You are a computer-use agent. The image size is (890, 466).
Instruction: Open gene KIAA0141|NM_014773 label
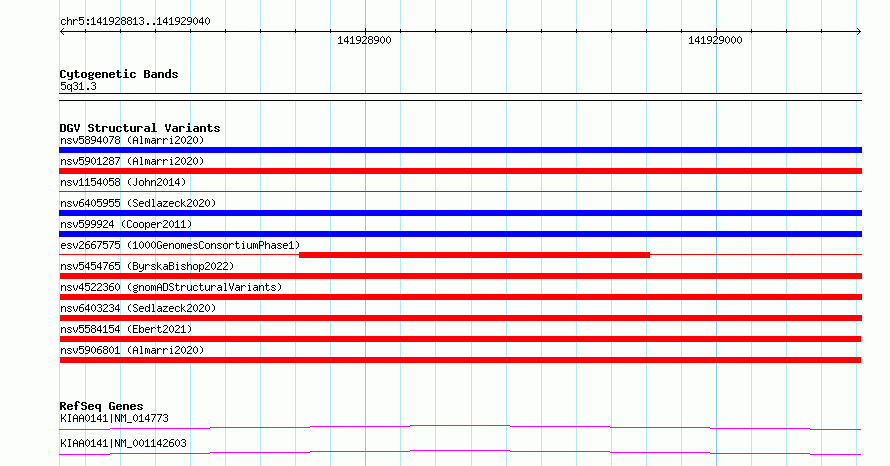click(x=114, y=418)
